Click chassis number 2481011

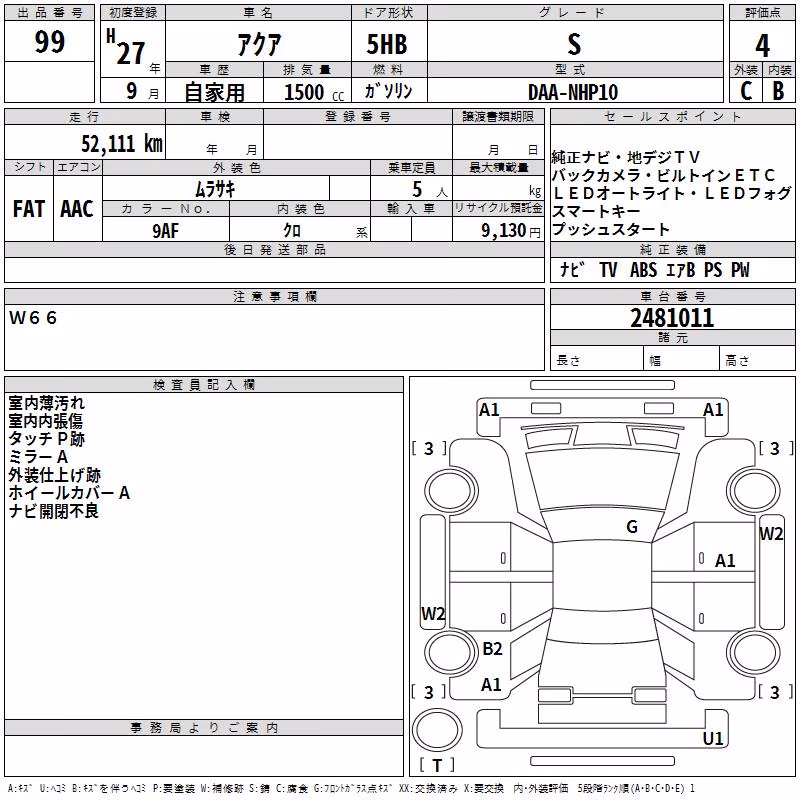point(672,318)
